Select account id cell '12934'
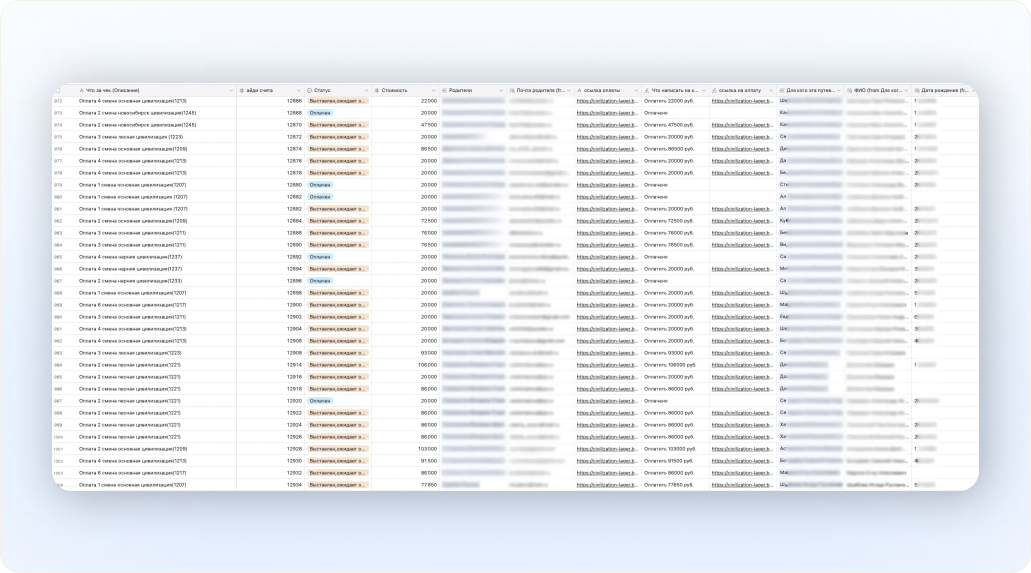Screen dimensions: 1031x573 click(294, 485)
